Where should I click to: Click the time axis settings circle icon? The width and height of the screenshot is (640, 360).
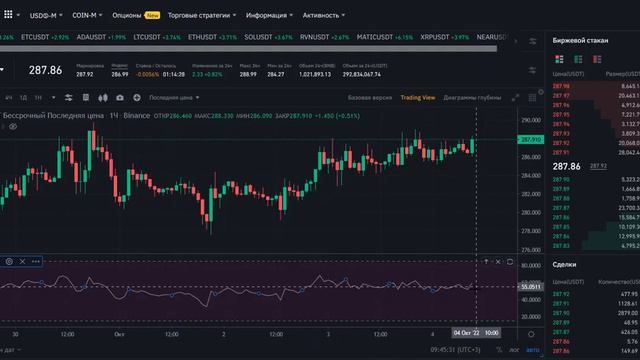(x=531, y=334)
